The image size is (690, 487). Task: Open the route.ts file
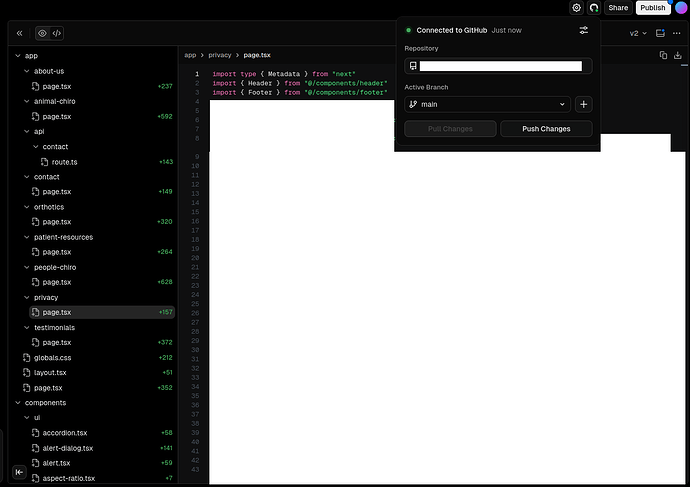(x=64, y=162)
